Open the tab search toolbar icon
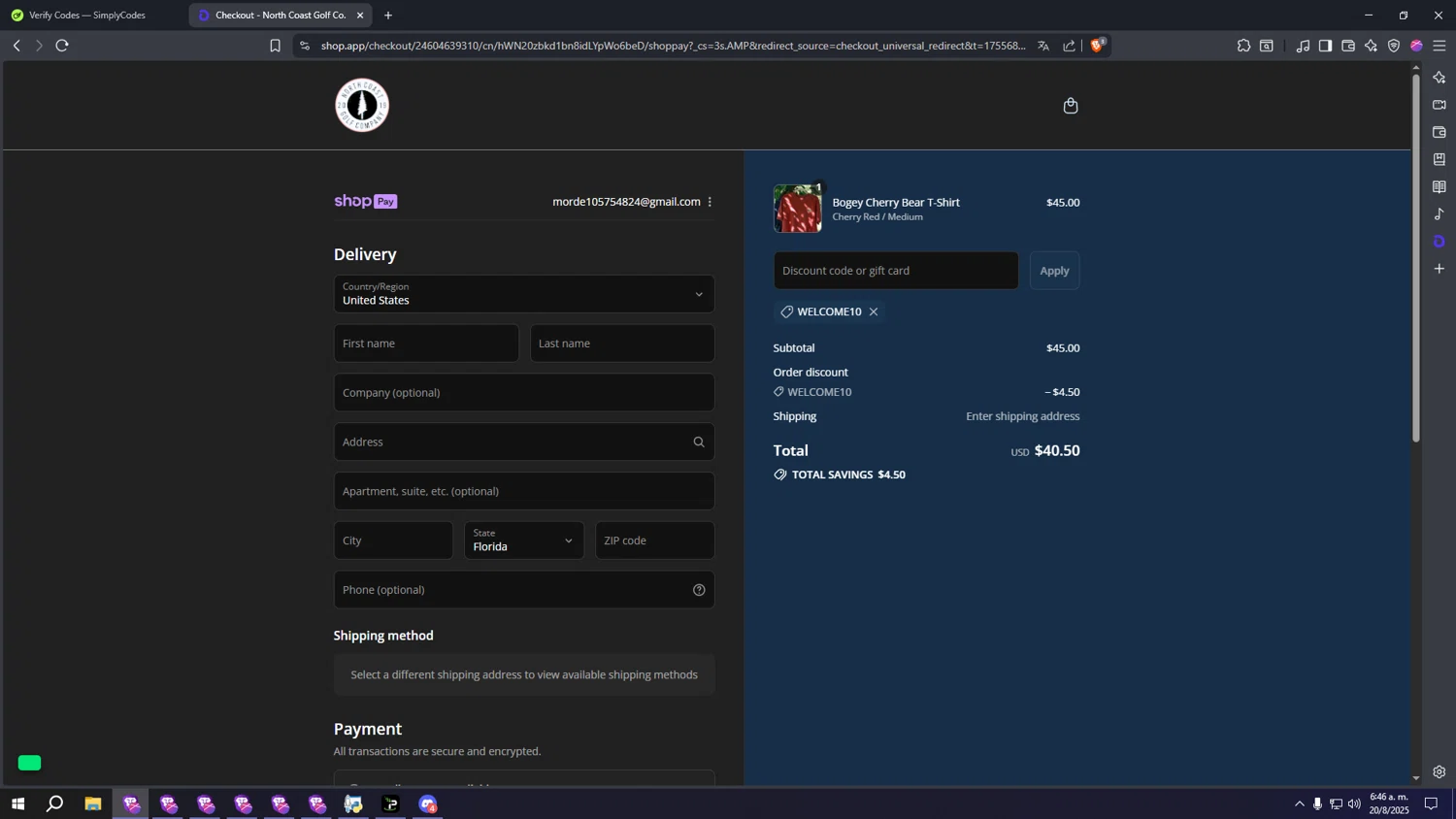 pyautogui.click(x=1267, y=46)
